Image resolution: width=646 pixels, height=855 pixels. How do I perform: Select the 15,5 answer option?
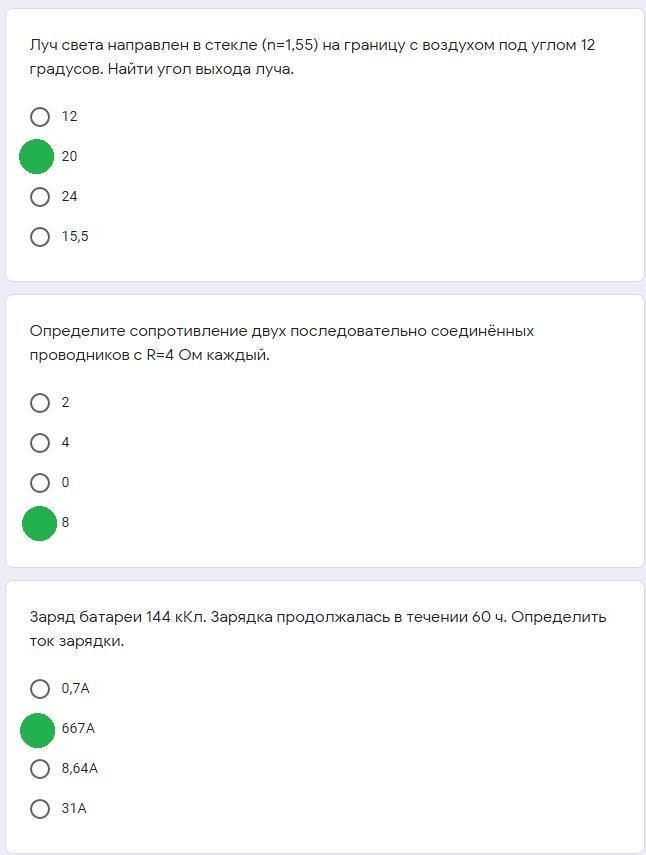40,237
